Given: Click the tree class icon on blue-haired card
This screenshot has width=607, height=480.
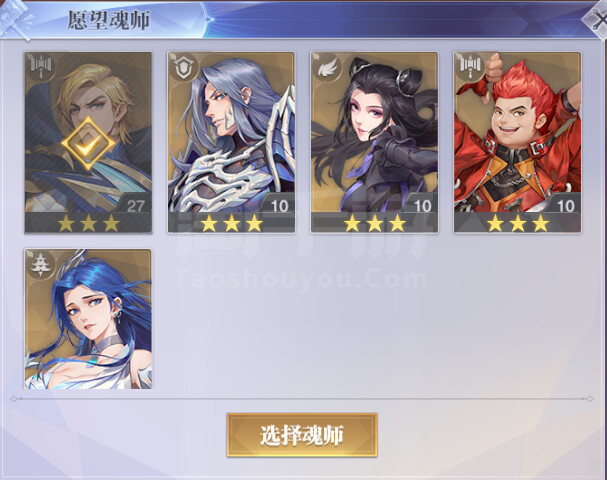Looking at the screenshot, I should (40, 264).
